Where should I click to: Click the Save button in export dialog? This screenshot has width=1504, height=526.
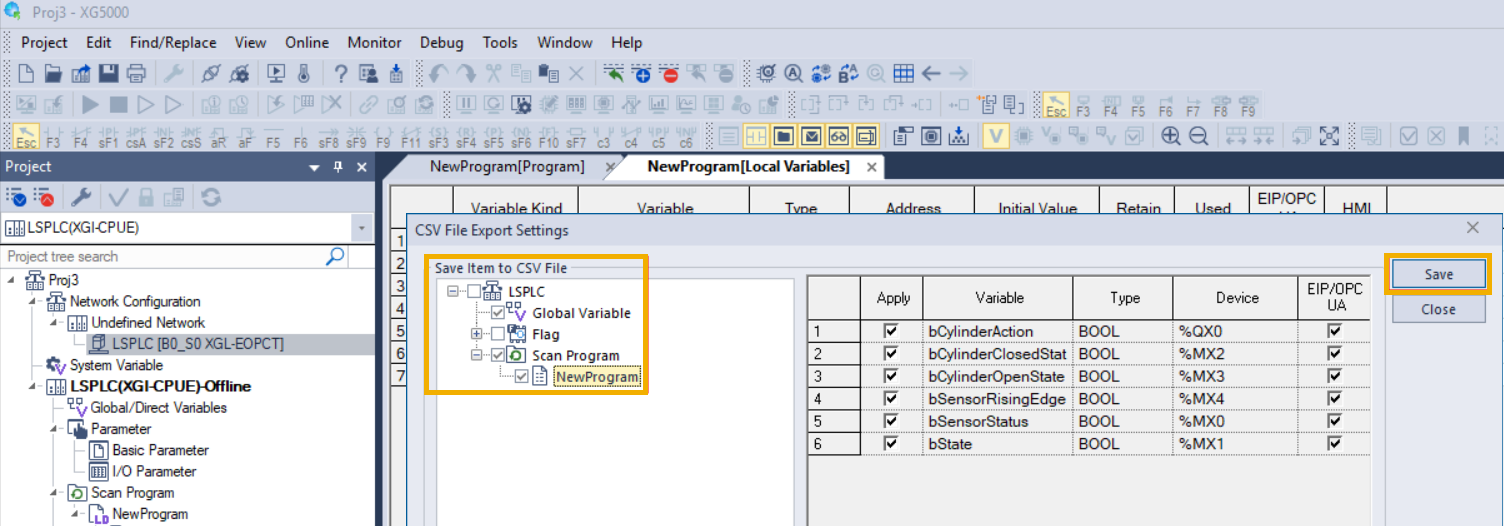pyautogui.click(x=1438, y=274)
